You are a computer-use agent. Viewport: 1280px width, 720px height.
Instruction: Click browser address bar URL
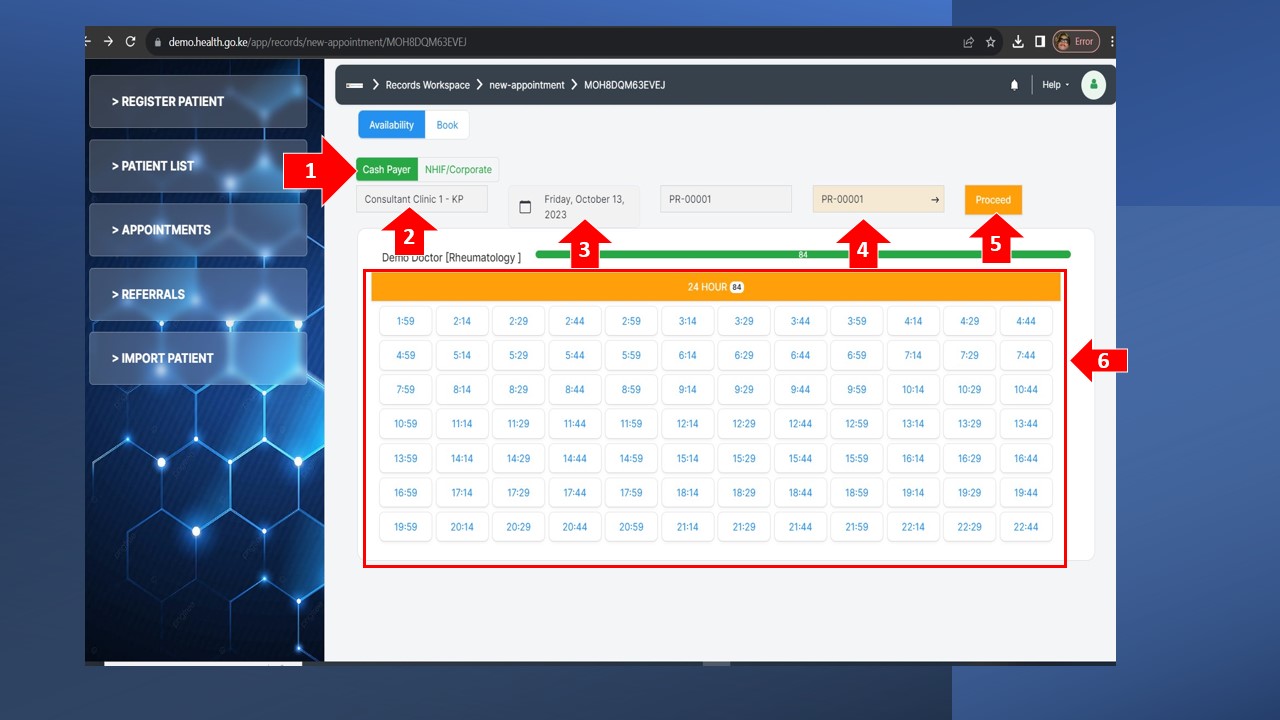(x=318, y=42)
